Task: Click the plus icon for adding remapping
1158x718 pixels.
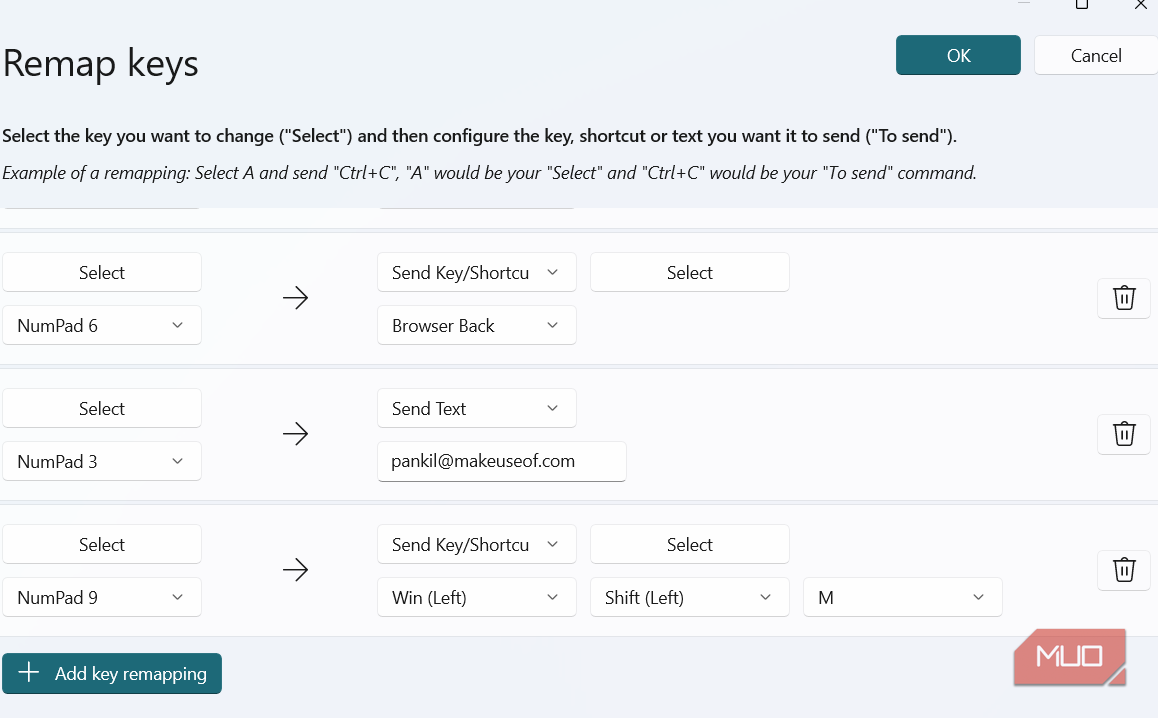Action: (29, 672)
